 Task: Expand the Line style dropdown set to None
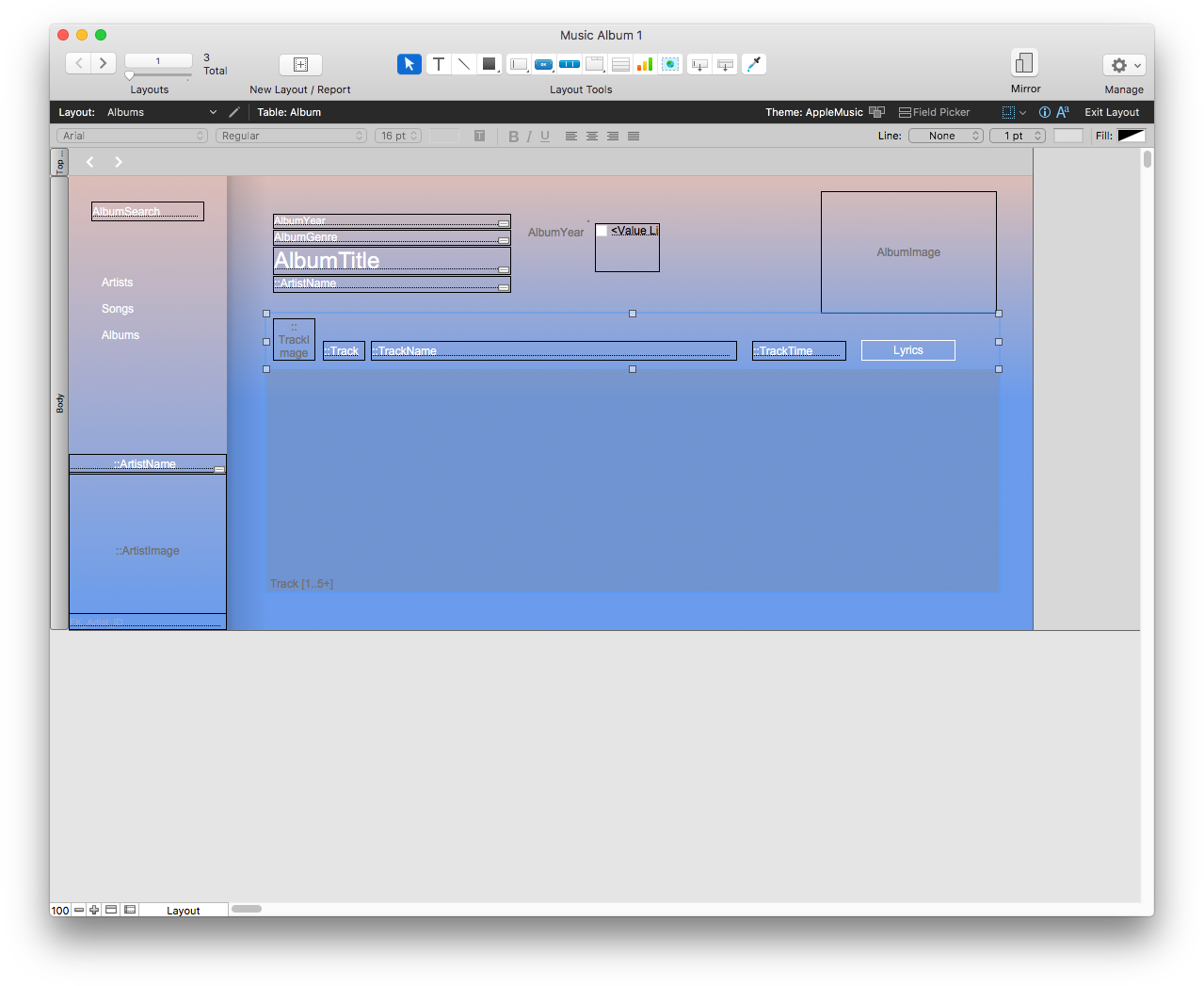tap(945, 136)
